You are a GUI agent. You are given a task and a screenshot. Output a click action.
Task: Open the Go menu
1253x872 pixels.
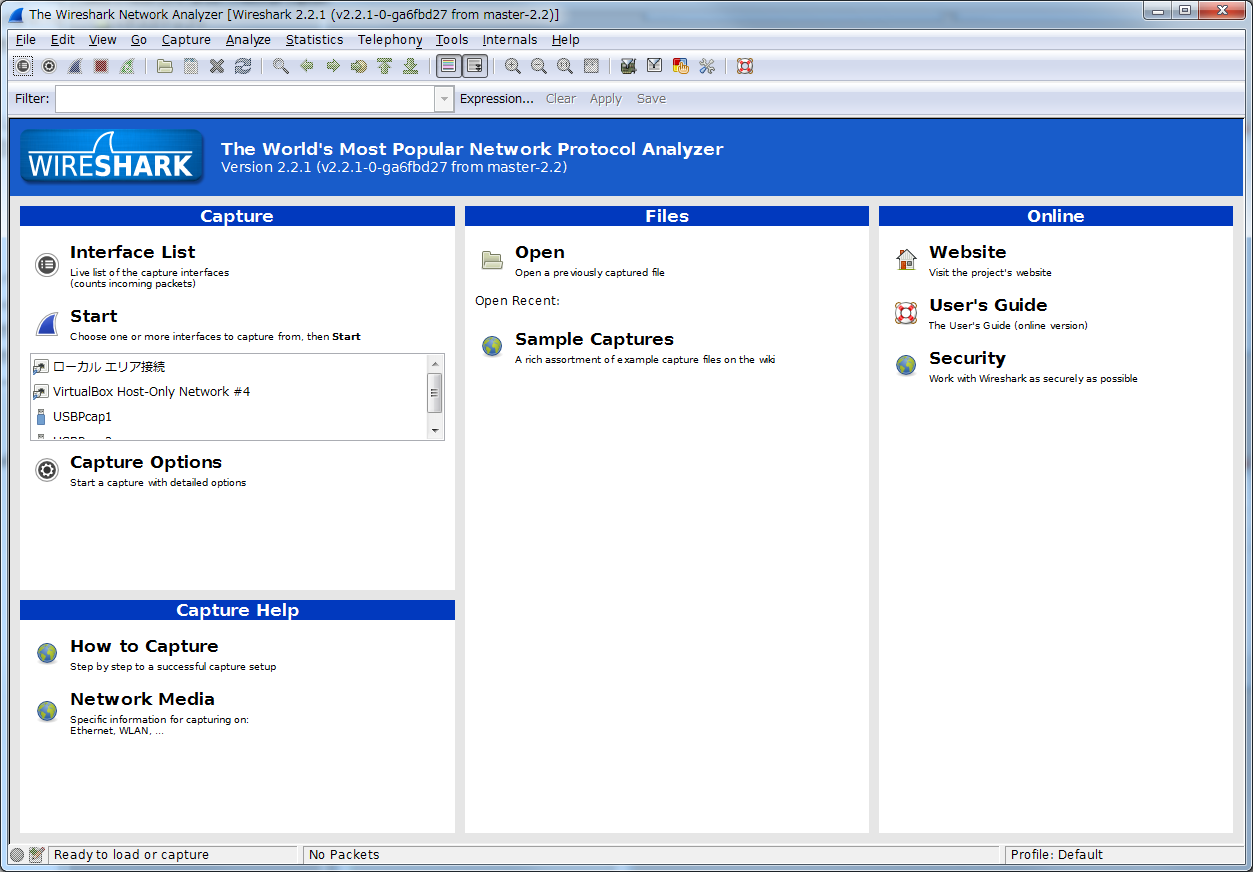[139, 40]
